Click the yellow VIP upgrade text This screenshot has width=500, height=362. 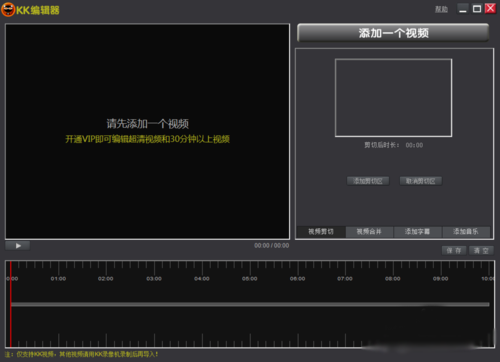coord(147,139)
